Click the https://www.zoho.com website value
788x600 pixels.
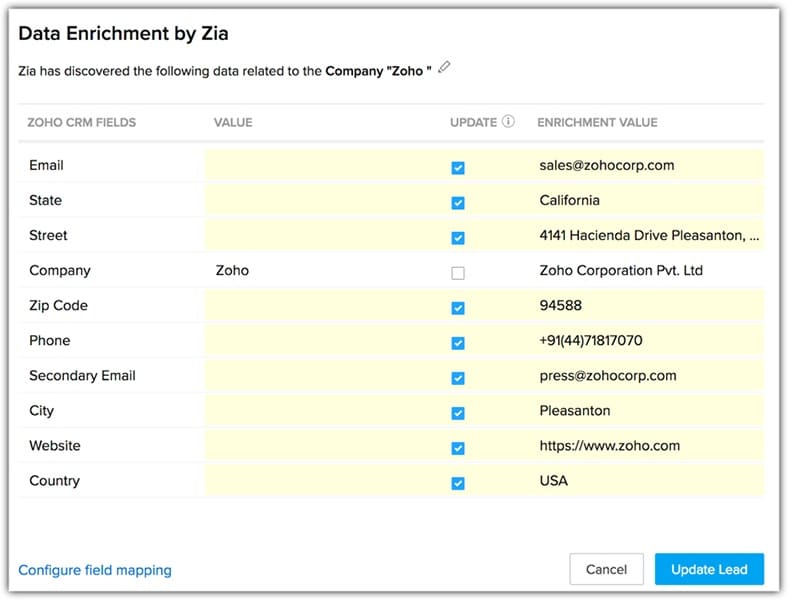(610, 446)
